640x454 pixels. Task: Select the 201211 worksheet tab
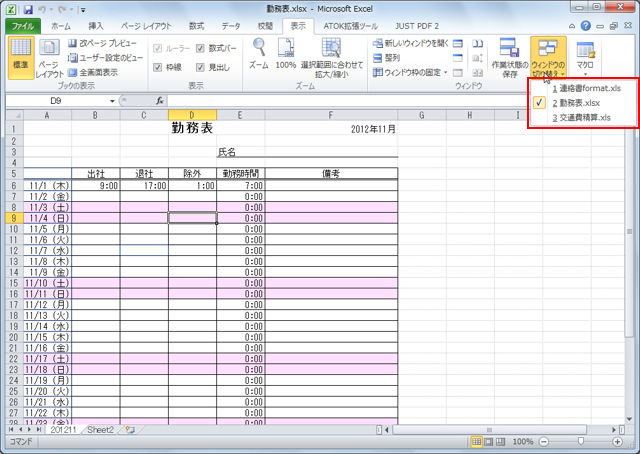pyautogui.click(x=63, y=430)
